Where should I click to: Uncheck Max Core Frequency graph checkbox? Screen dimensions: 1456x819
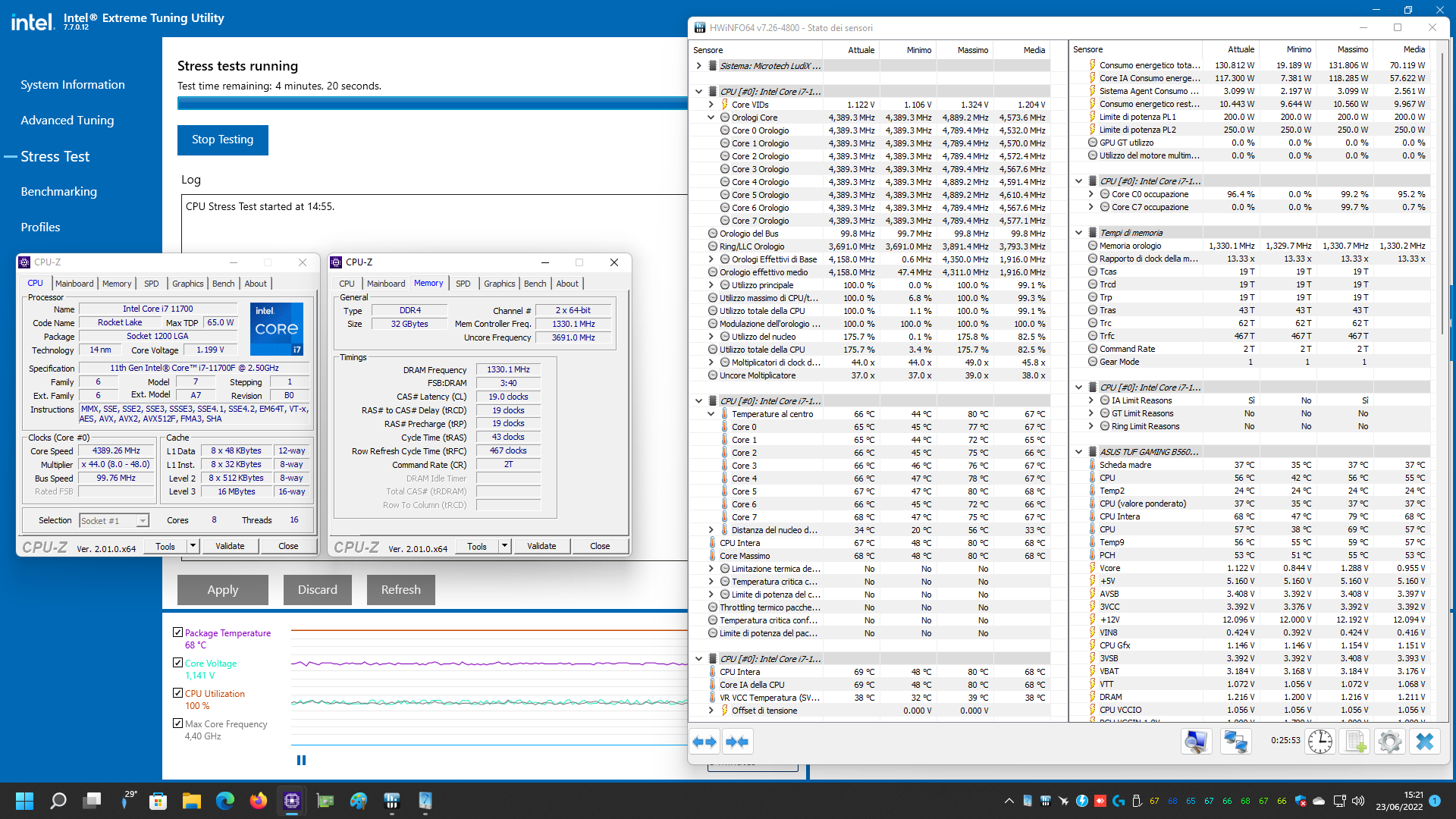[177, 723]
